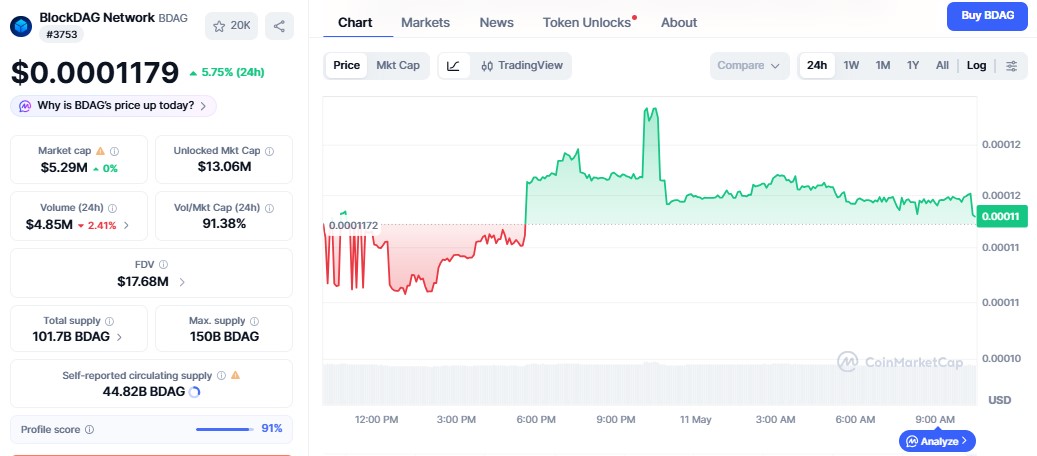
Task: Click the Buy BDAG button
Action: (987, 16)
